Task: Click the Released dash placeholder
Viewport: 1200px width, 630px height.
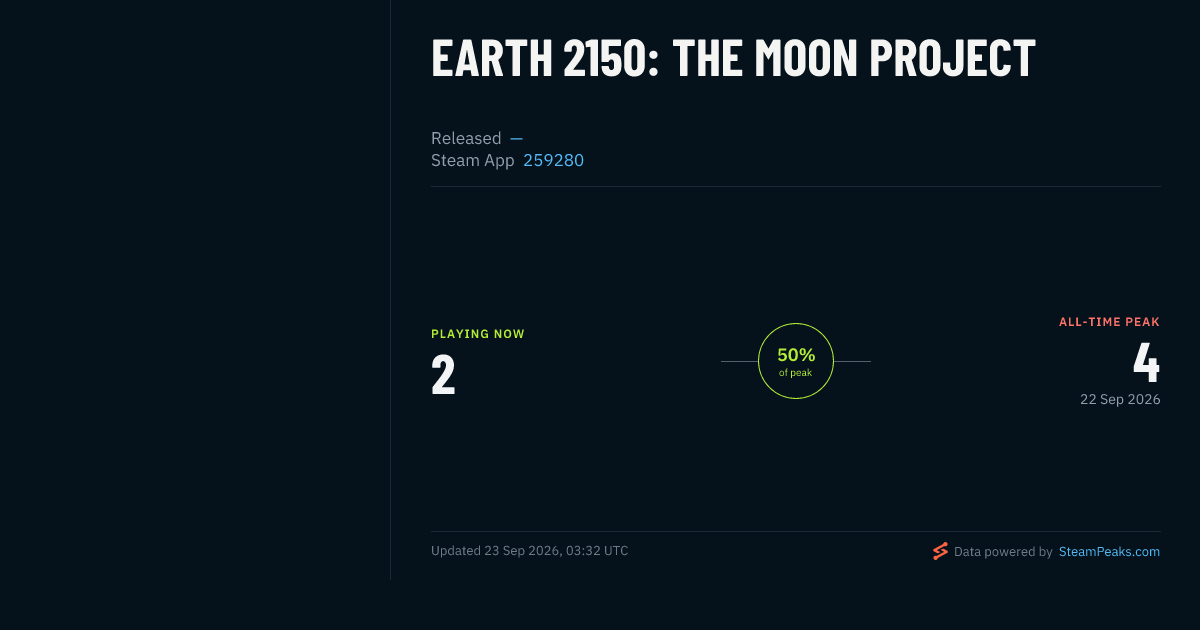Action: tap(516, 138)
